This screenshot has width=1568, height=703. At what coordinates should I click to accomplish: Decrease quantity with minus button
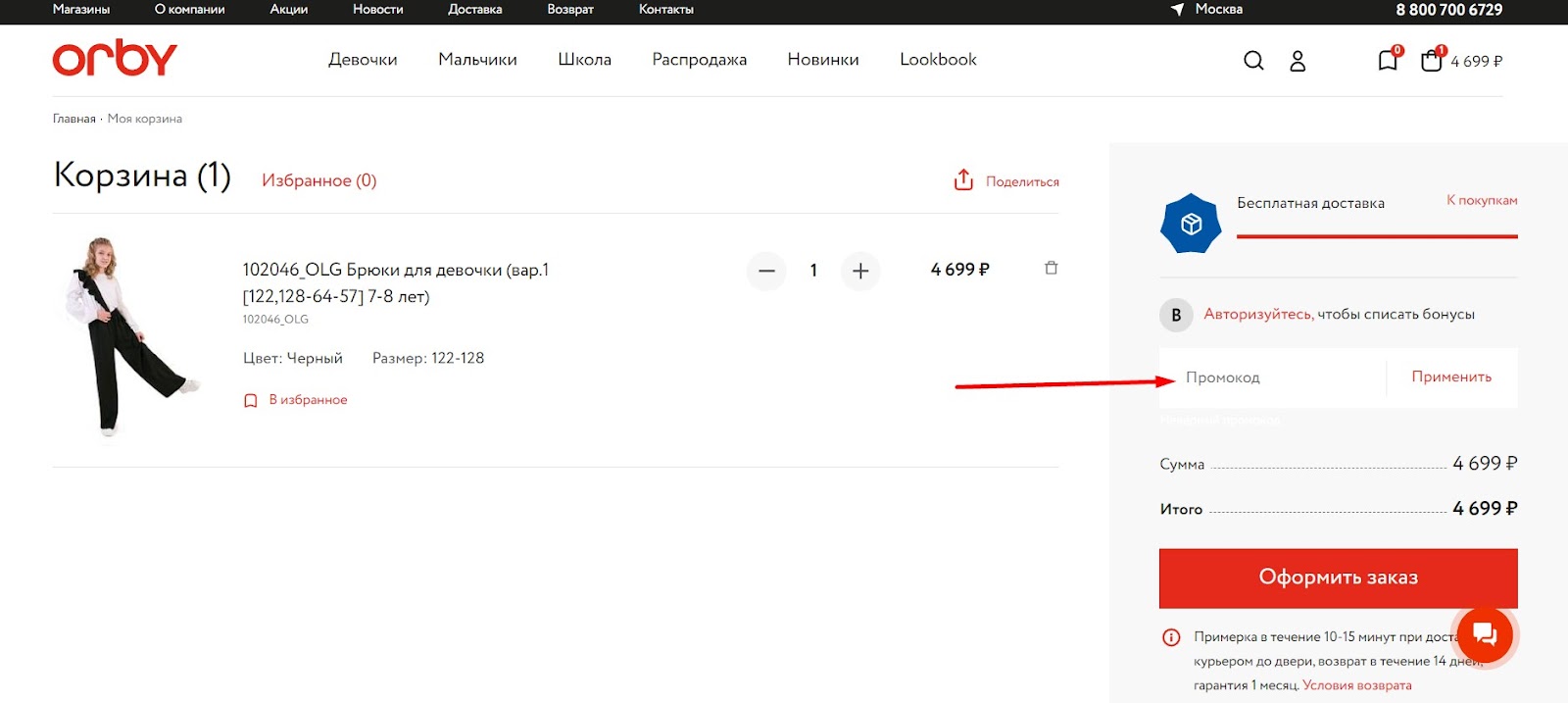(x=766, y=271)
